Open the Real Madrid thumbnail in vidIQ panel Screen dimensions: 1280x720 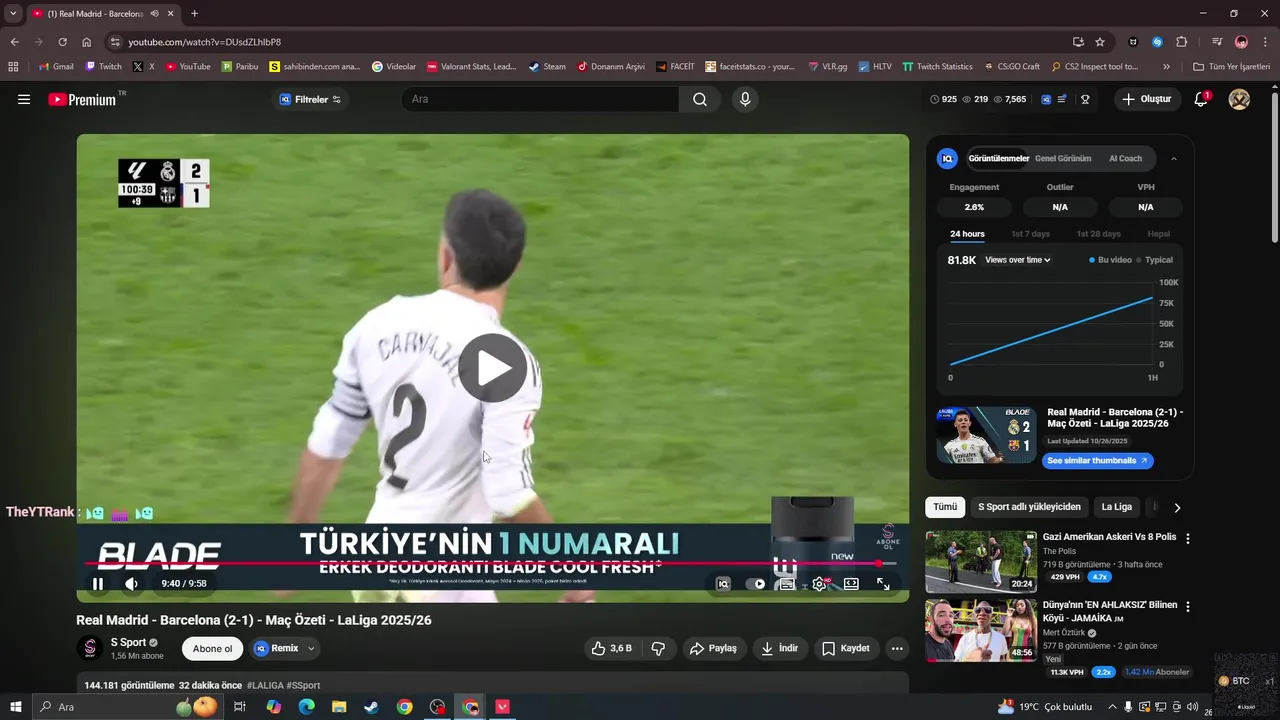[x=986, y=435]
